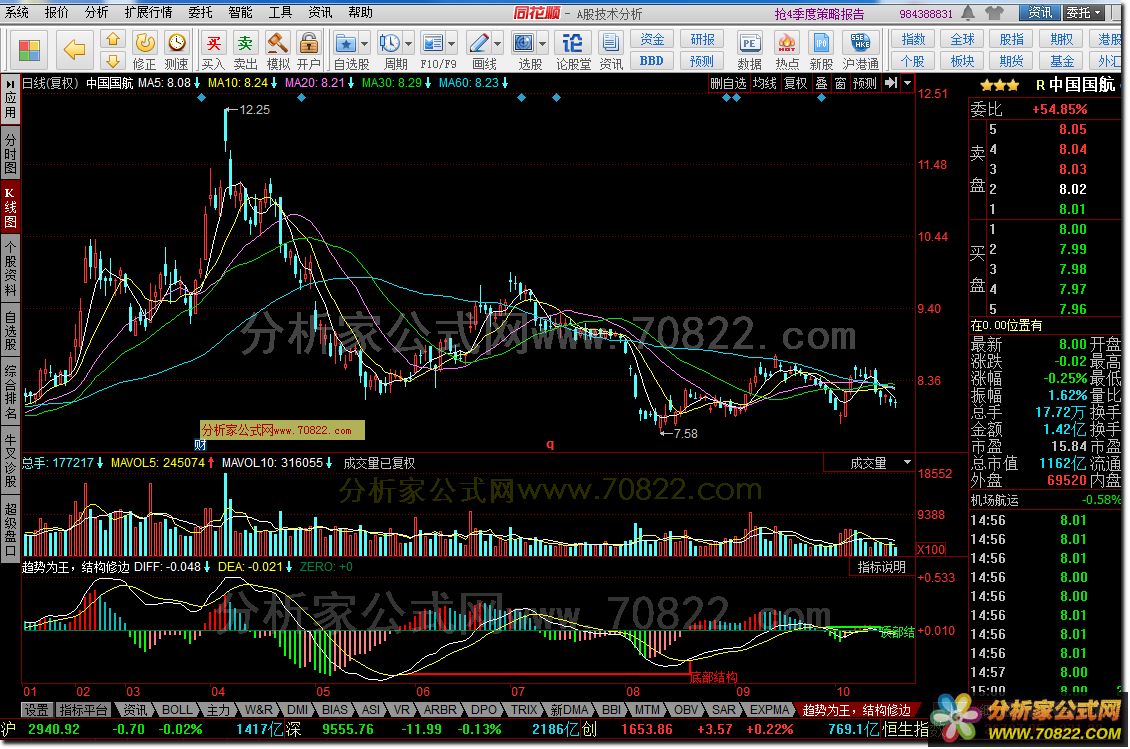This screenshot has height=749, width=1130.
Task: Click the 指标说明 button
Action: 881,567
